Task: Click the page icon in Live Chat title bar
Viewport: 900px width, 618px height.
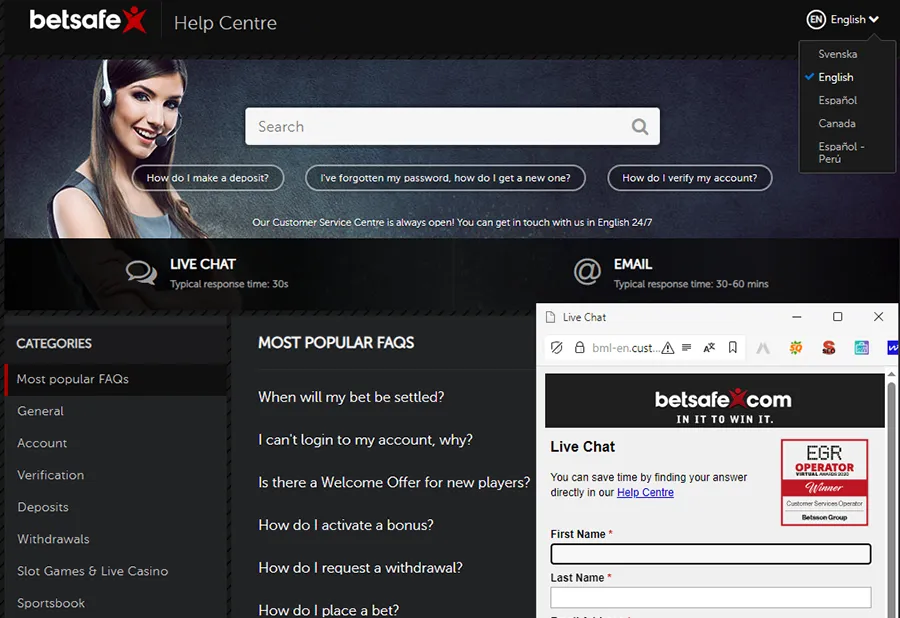Action: click(550, 317)
